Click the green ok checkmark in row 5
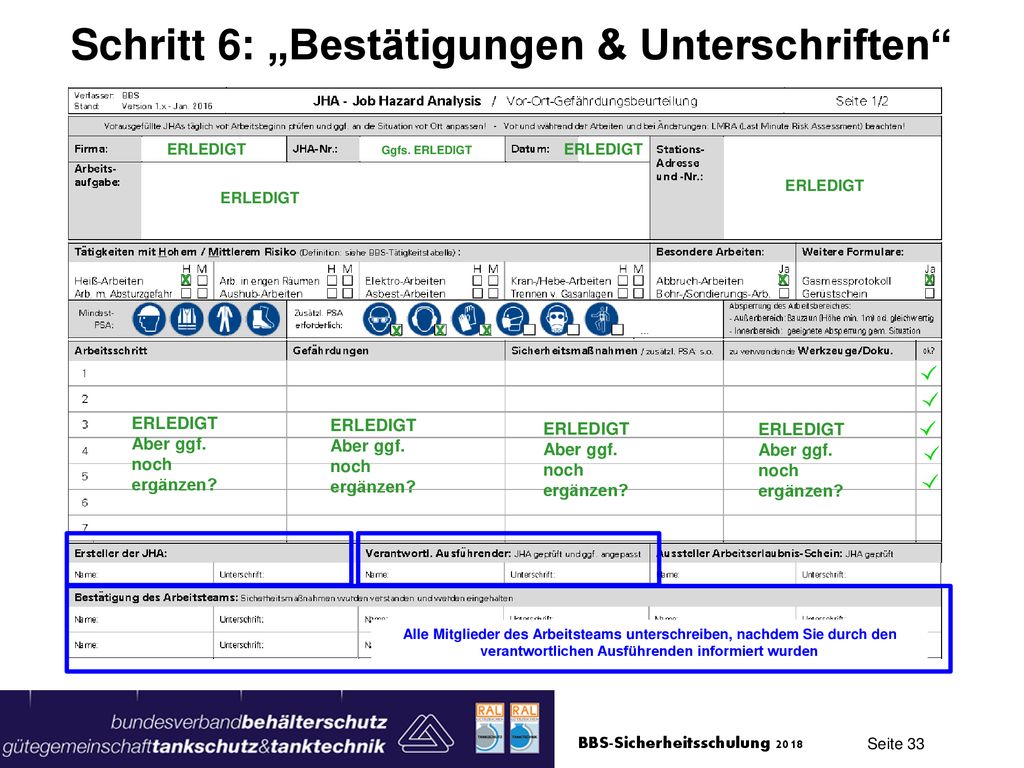Image resolution: width=1024 pixels, height=768 pixels. tap(930, 481)
